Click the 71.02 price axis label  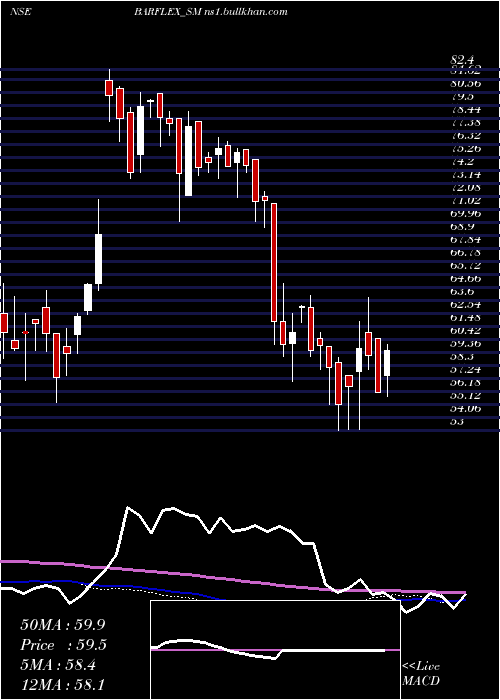pyautogui.click(x=466, y=200)
